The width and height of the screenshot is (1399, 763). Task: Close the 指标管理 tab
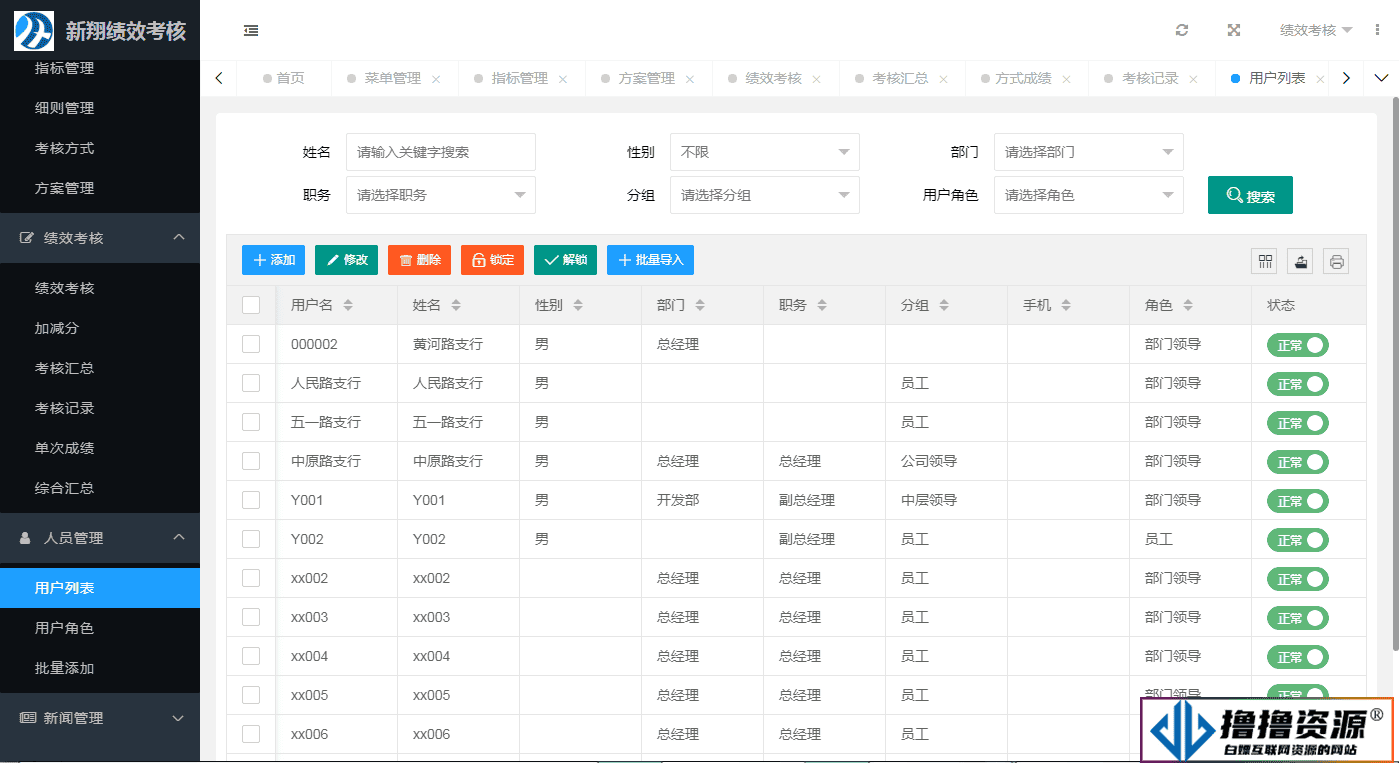563,79
